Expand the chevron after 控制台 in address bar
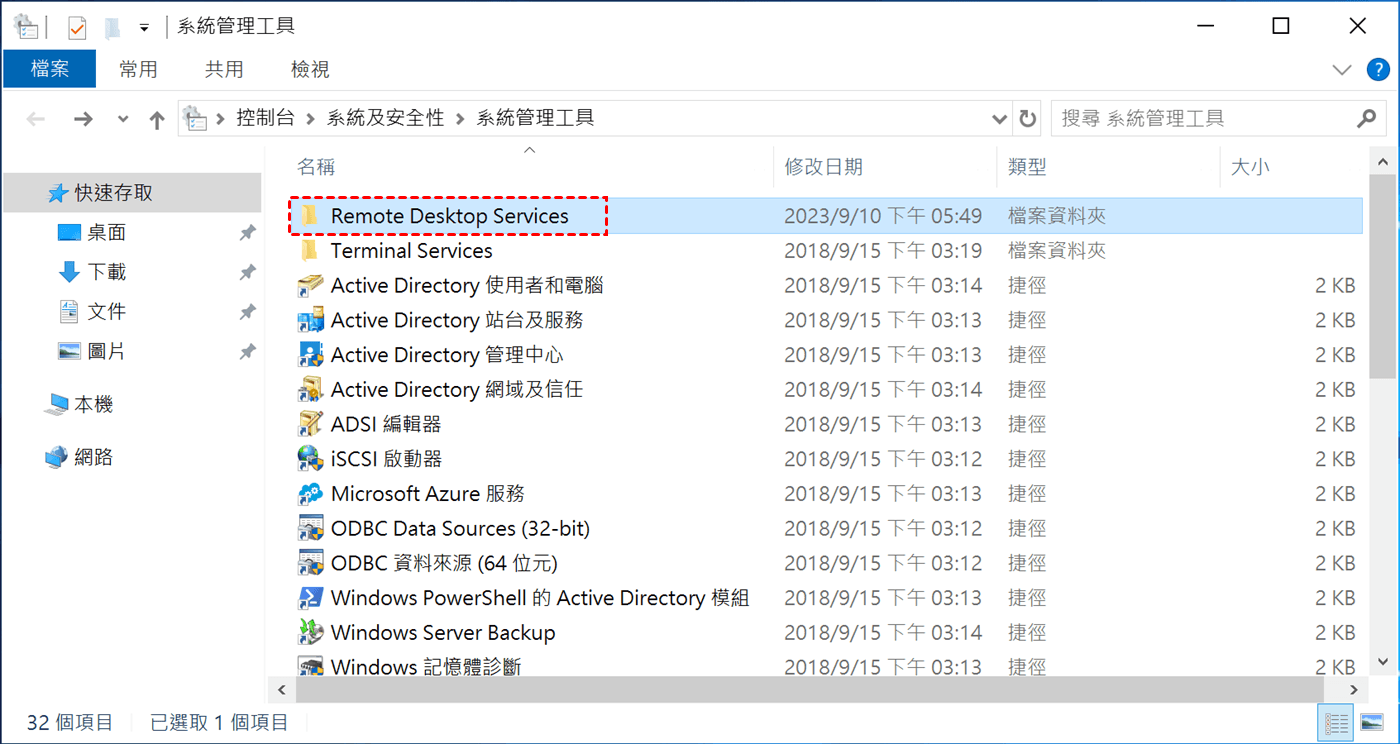Screen dimensions: 1400x744 pyautogui.click(x=310, y=119)
